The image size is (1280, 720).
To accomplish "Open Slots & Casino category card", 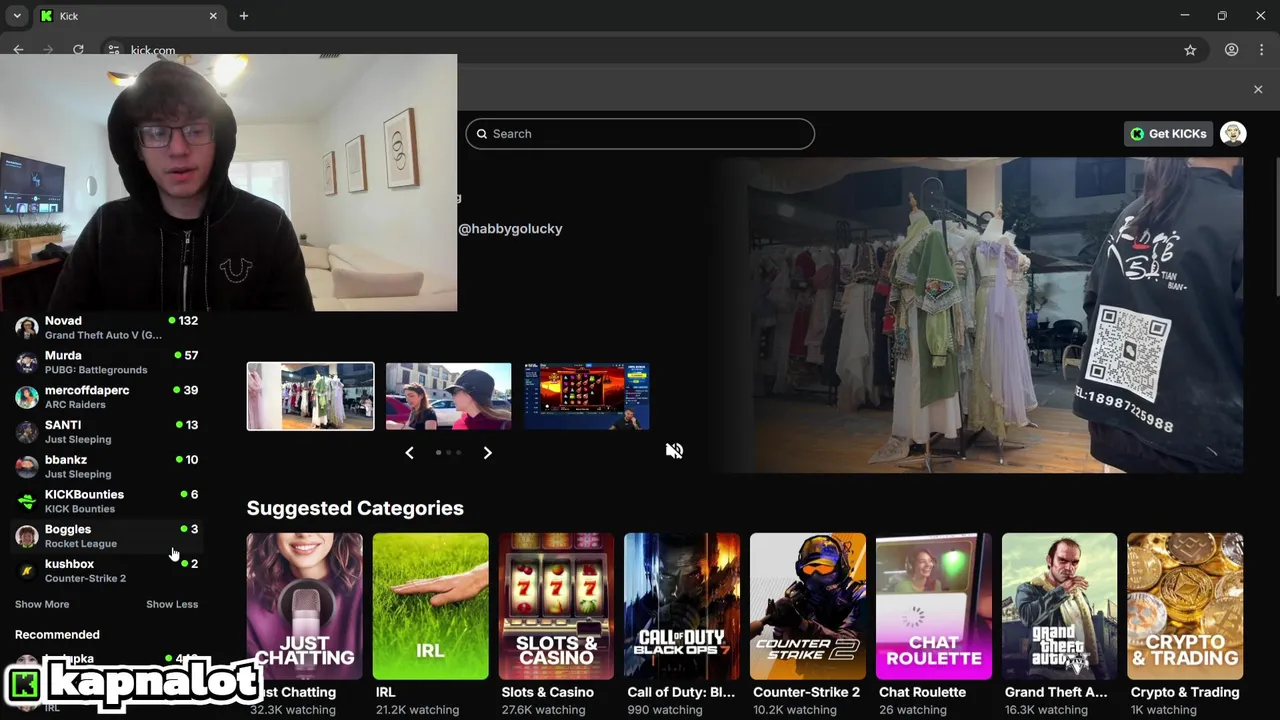I will pyautogui.click(x=556, y=606).
